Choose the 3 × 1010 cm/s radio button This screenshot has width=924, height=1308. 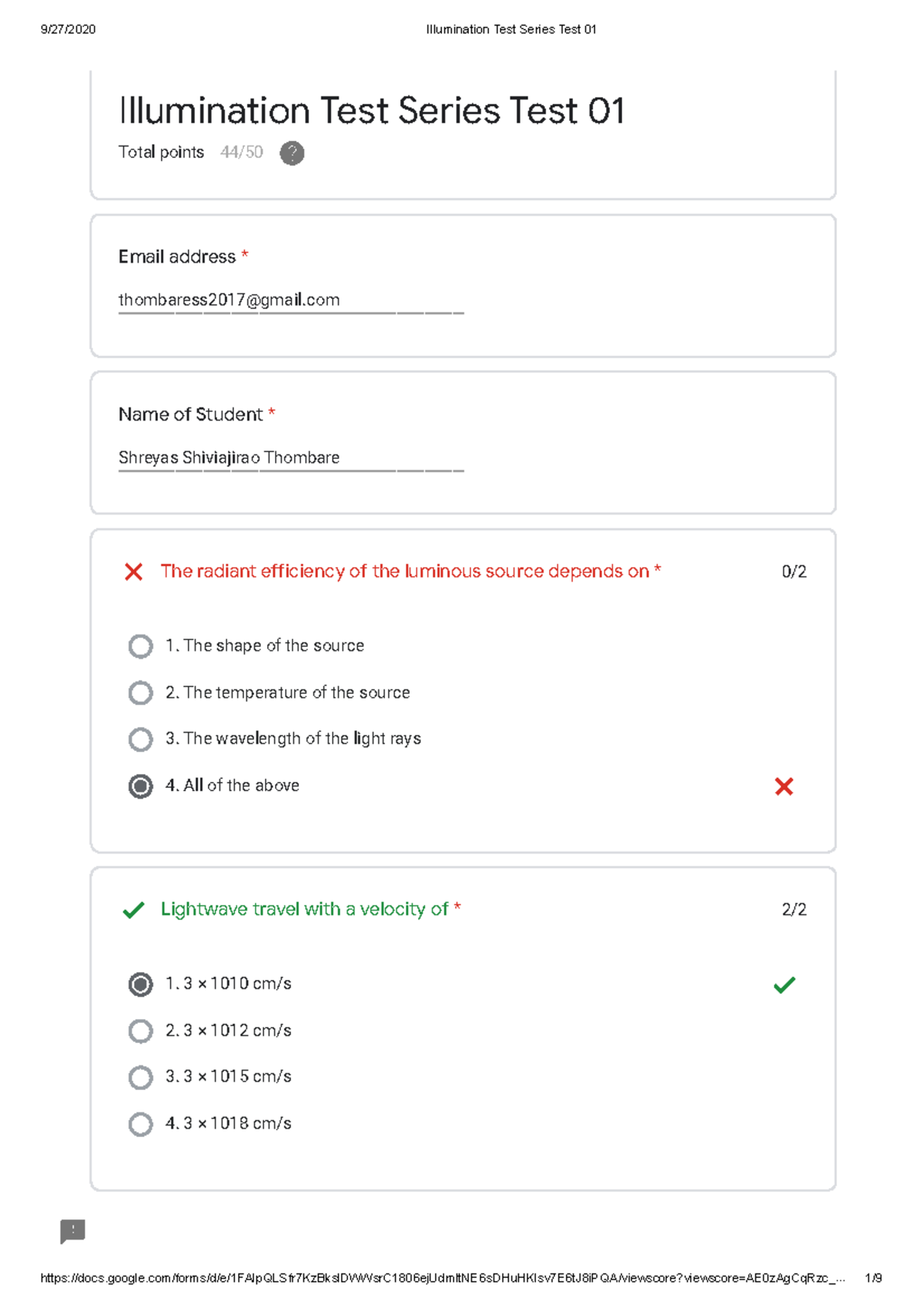pyautogui.click(x=140, y=984)
